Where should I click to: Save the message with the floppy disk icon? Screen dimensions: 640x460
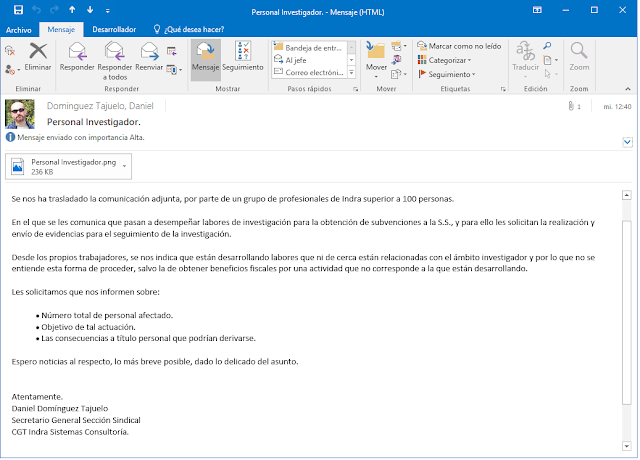pos(18,10)
